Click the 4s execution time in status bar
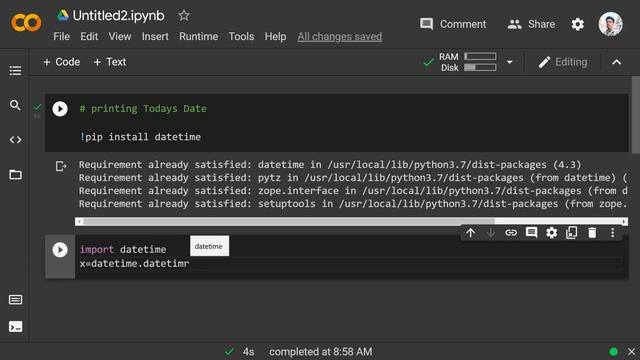 pyautogui.click(x=249, y=352)
